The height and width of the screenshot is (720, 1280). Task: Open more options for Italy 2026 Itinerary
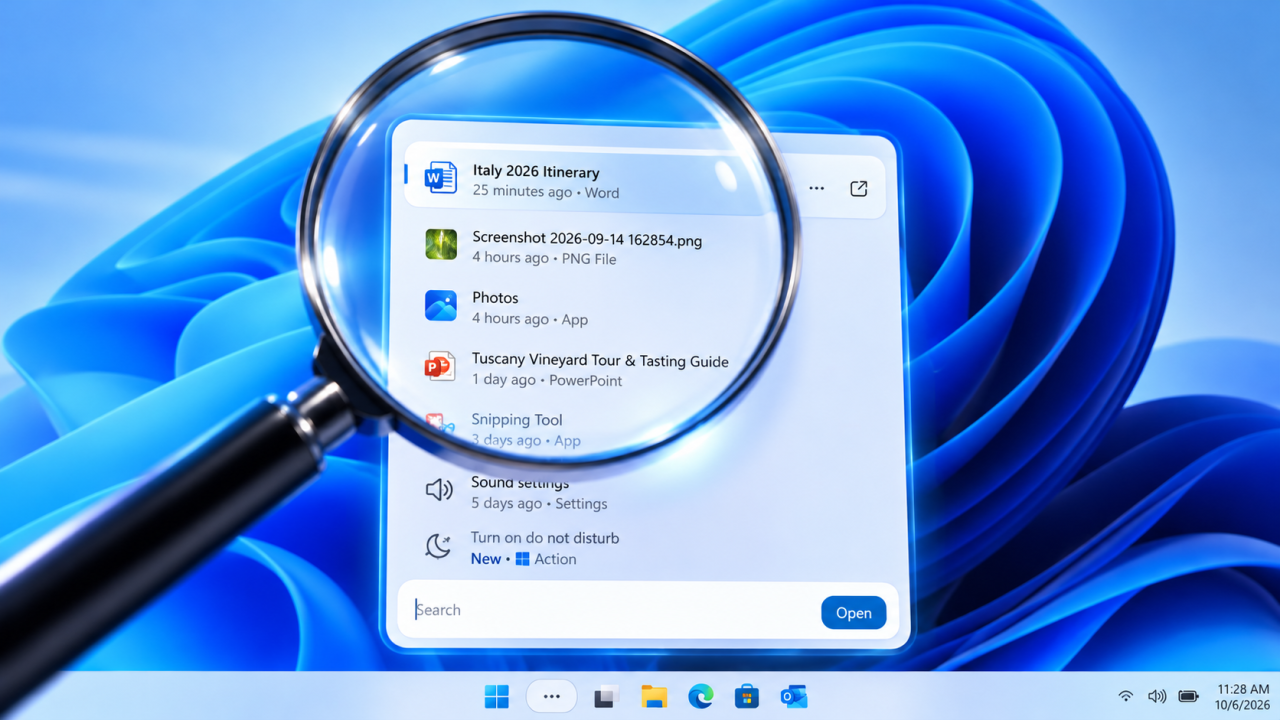[817, 188]
